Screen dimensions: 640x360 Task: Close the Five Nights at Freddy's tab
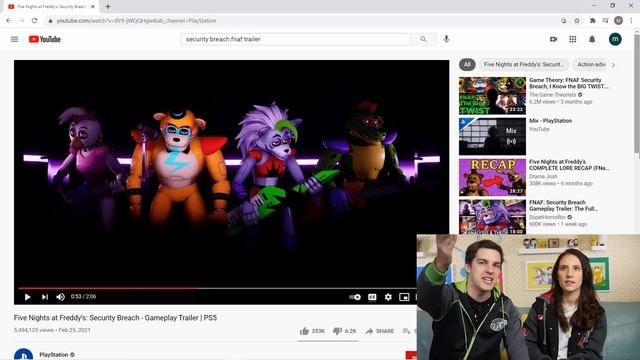pos(93,7)
